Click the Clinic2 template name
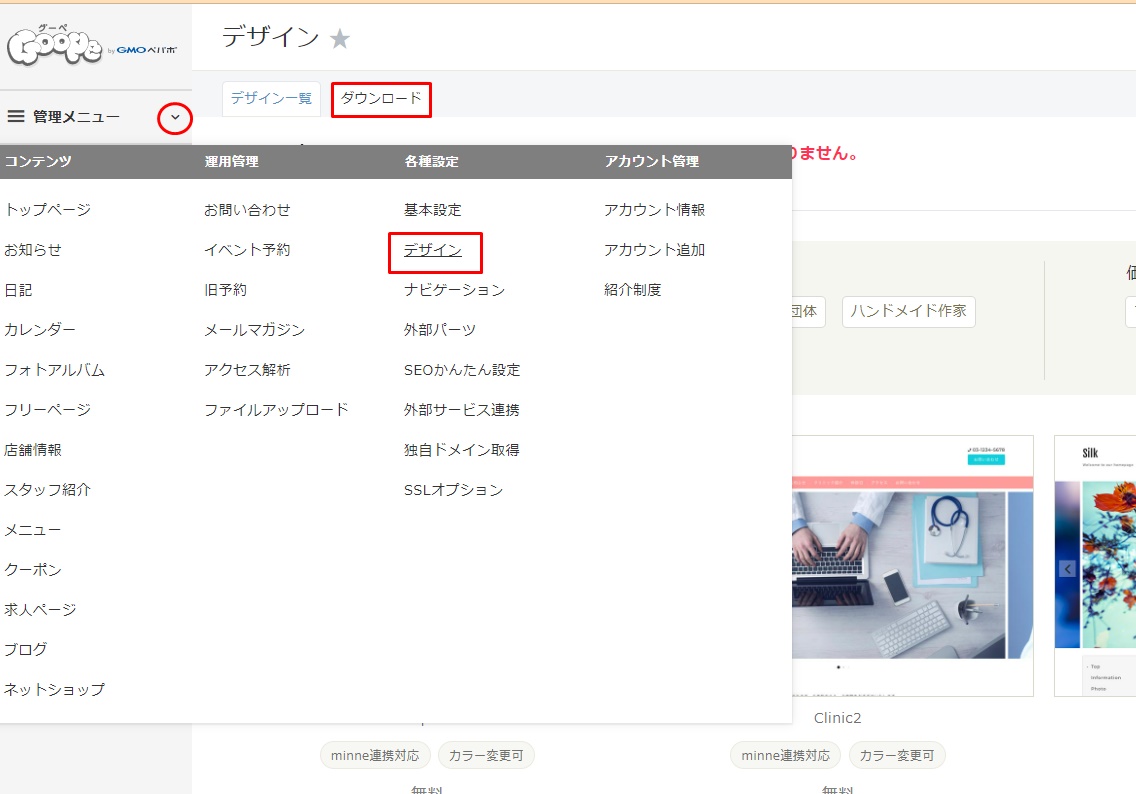 point(838,718)
